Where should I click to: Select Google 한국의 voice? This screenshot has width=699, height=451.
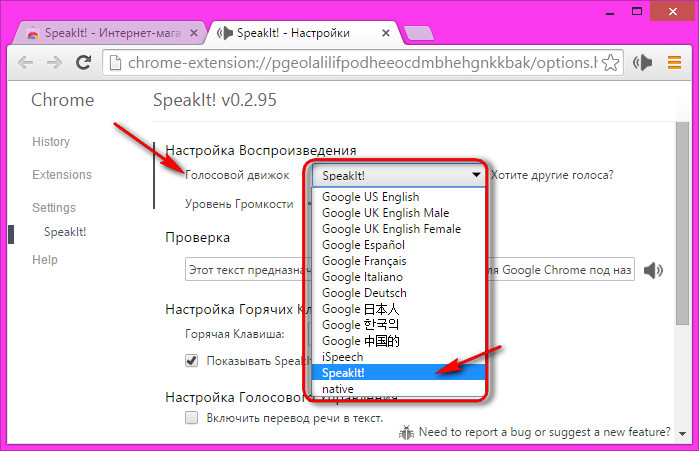point(398,325)
